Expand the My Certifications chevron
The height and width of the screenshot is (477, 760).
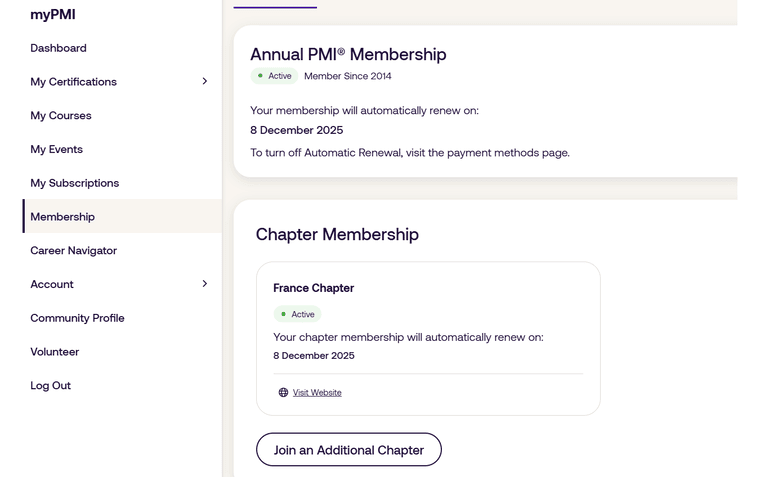(x=205, y=82)
